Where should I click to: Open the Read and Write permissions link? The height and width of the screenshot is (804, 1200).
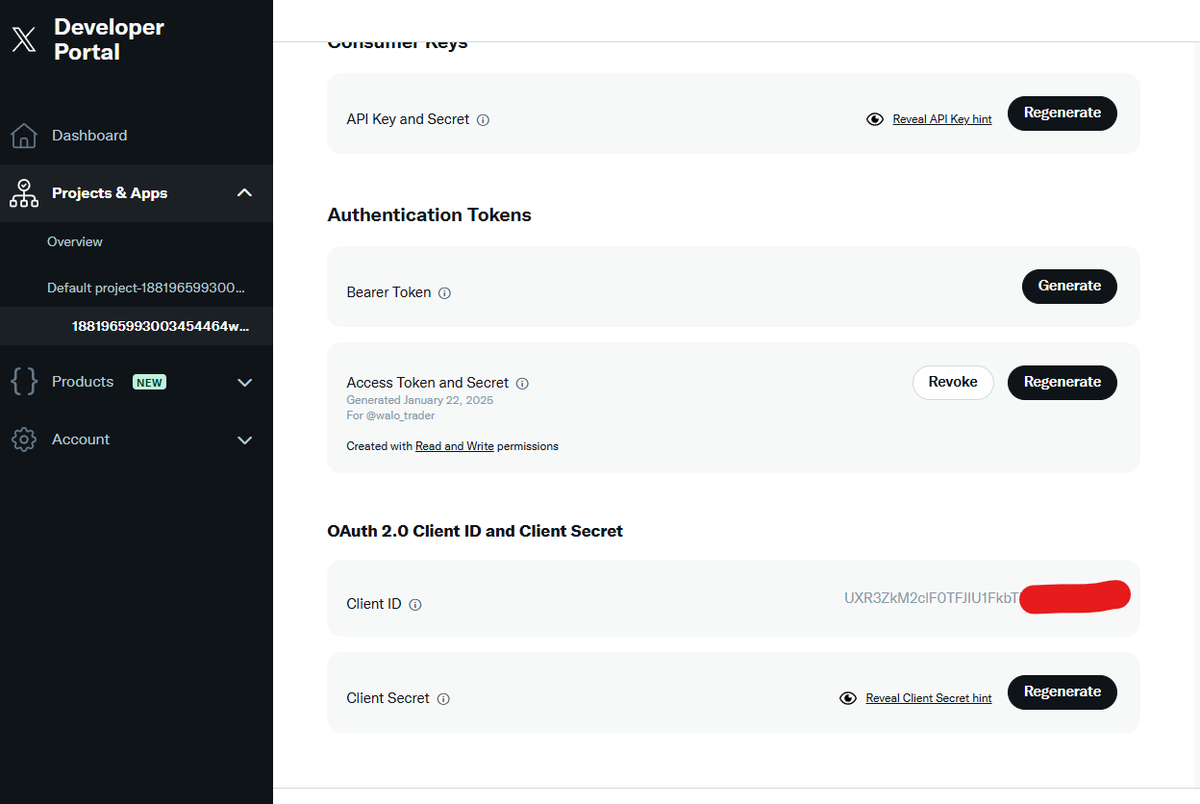455,446
